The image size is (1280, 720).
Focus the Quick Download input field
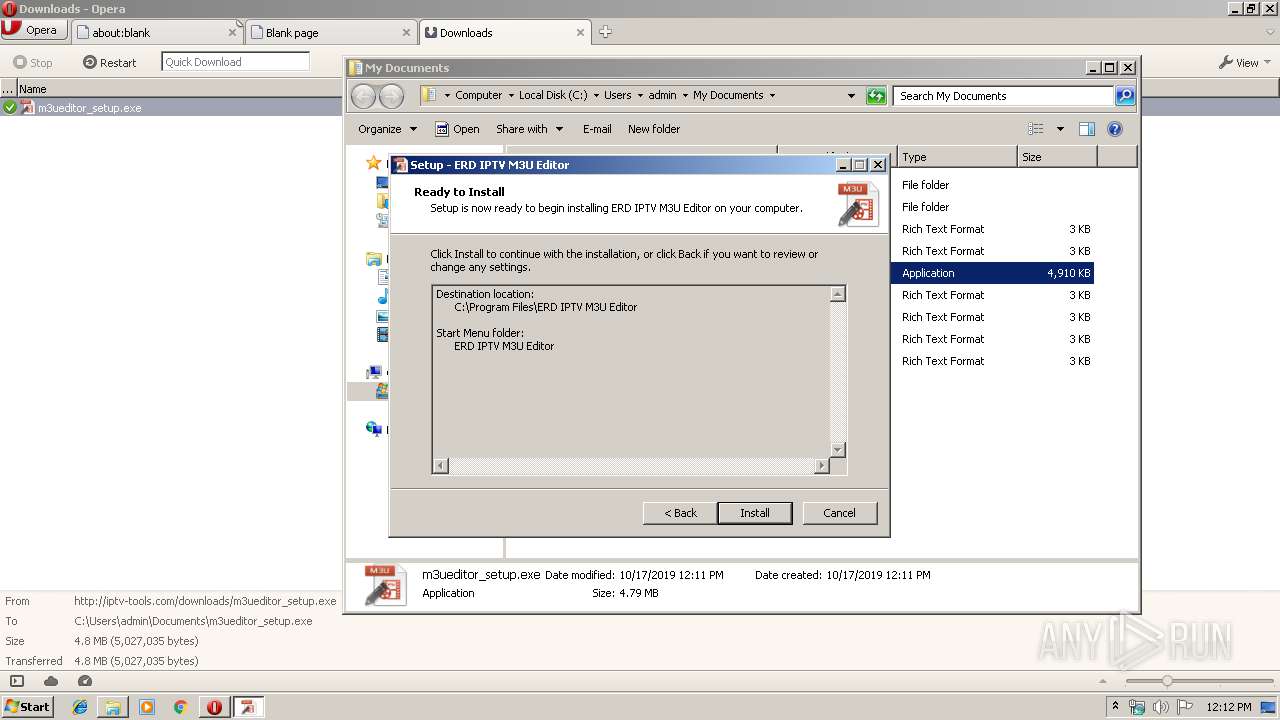(235, 62)
